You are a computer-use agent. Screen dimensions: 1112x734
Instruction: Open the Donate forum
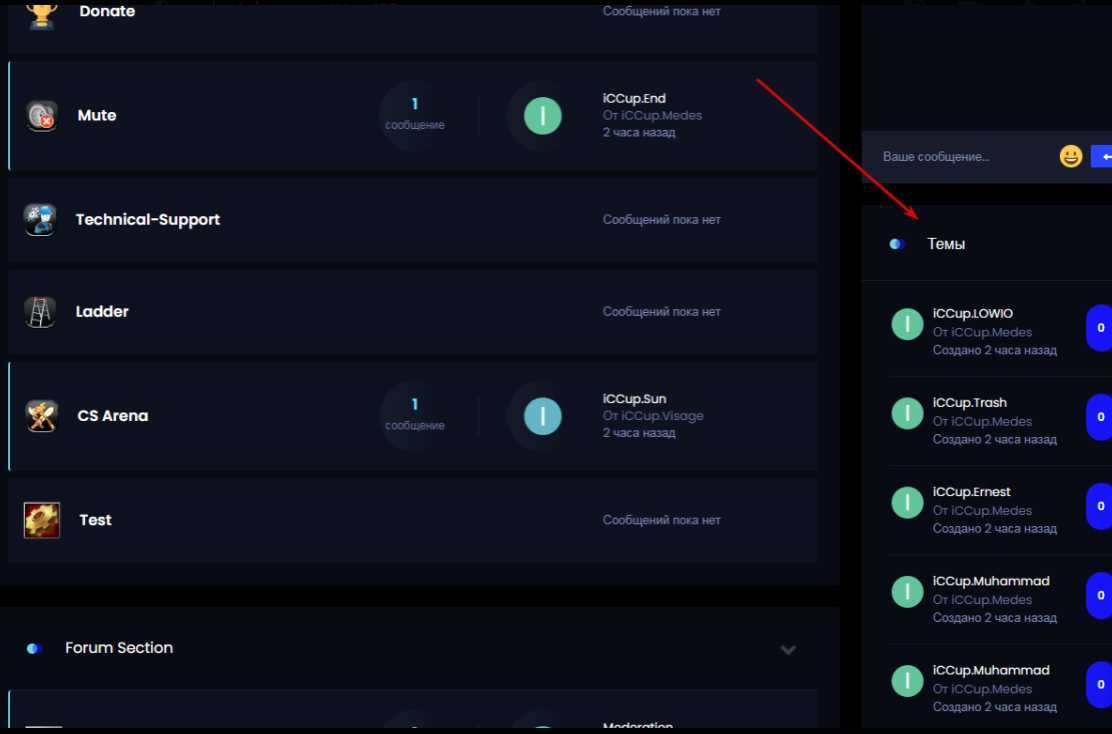coord(107,11)
